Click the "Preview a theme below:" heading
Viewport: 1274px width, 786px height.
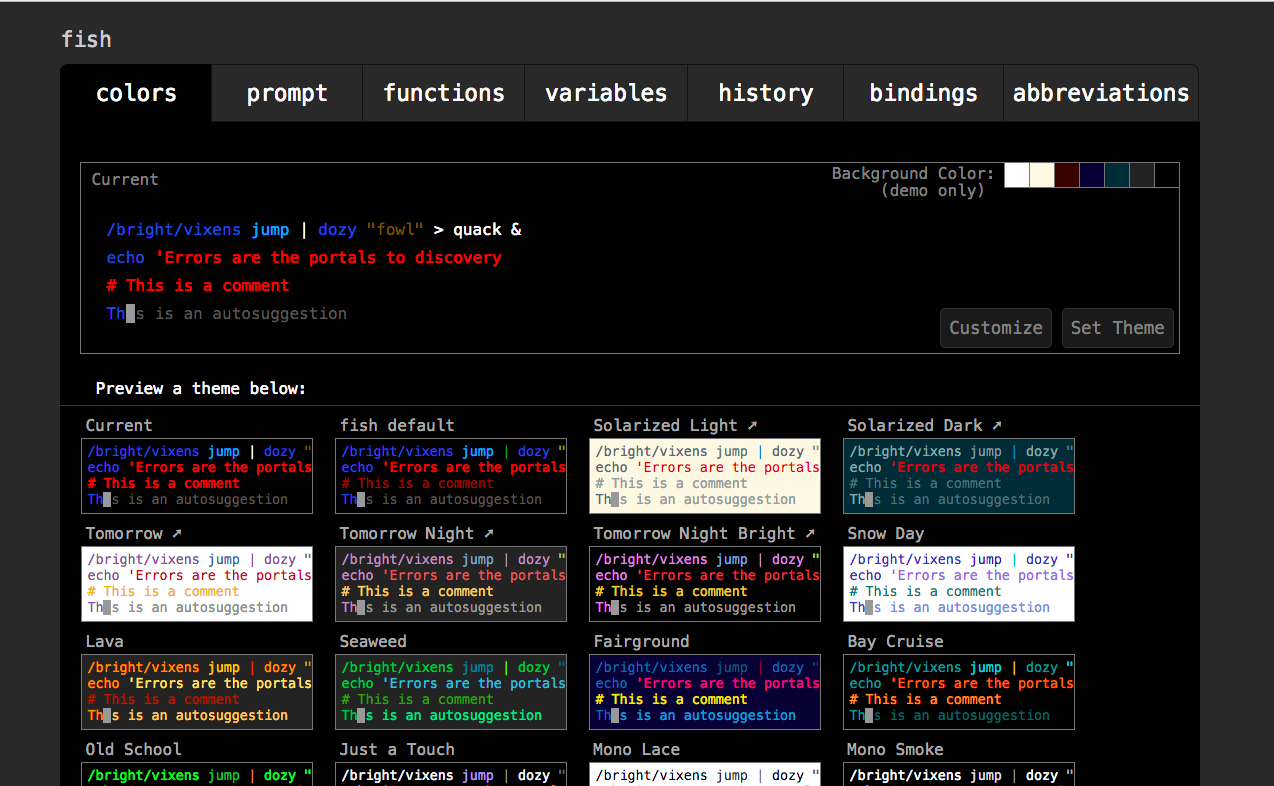tap(201, 388)
